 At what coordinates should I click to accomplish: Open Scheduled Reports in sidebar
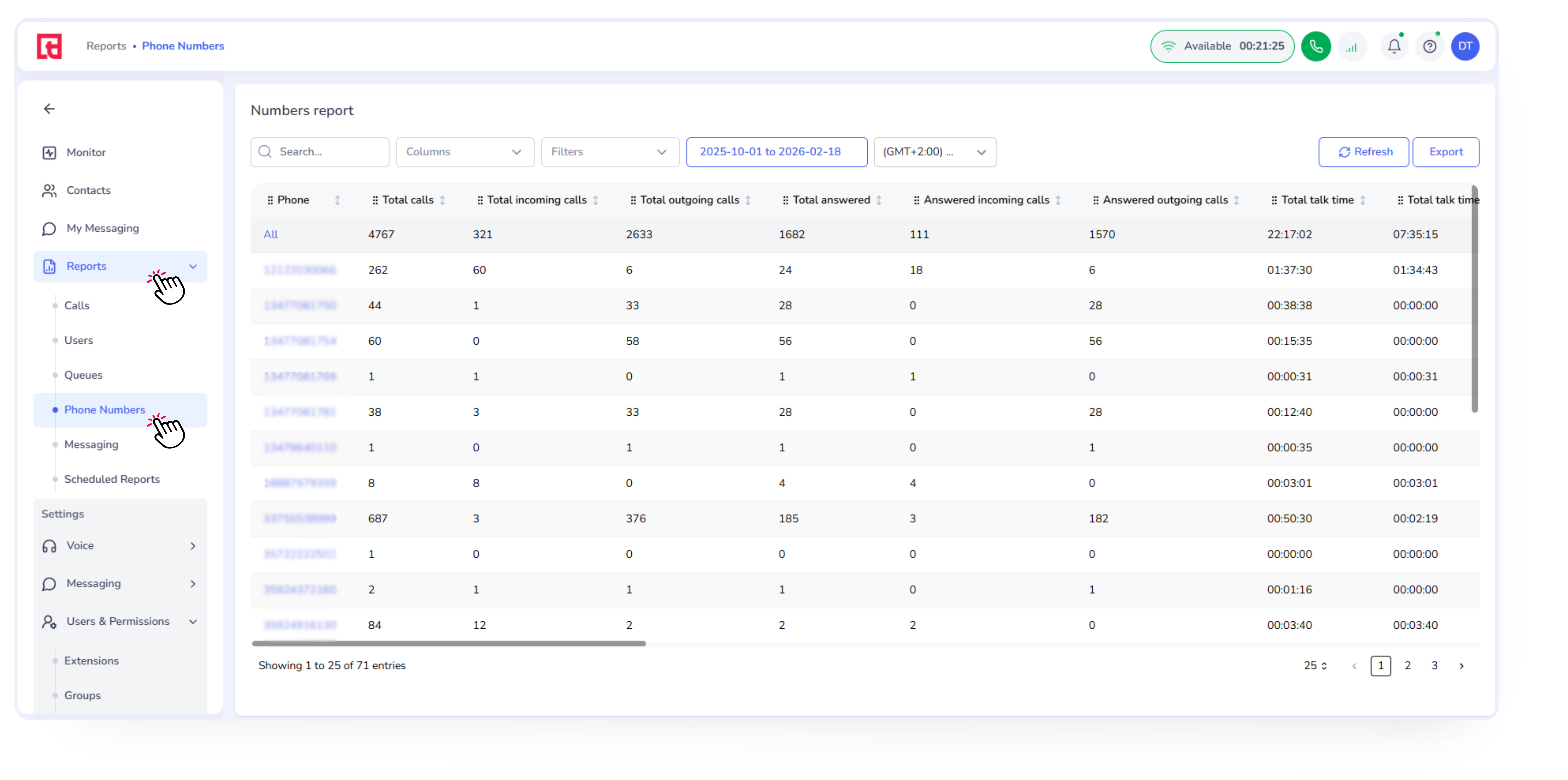[x=112, y=479]
